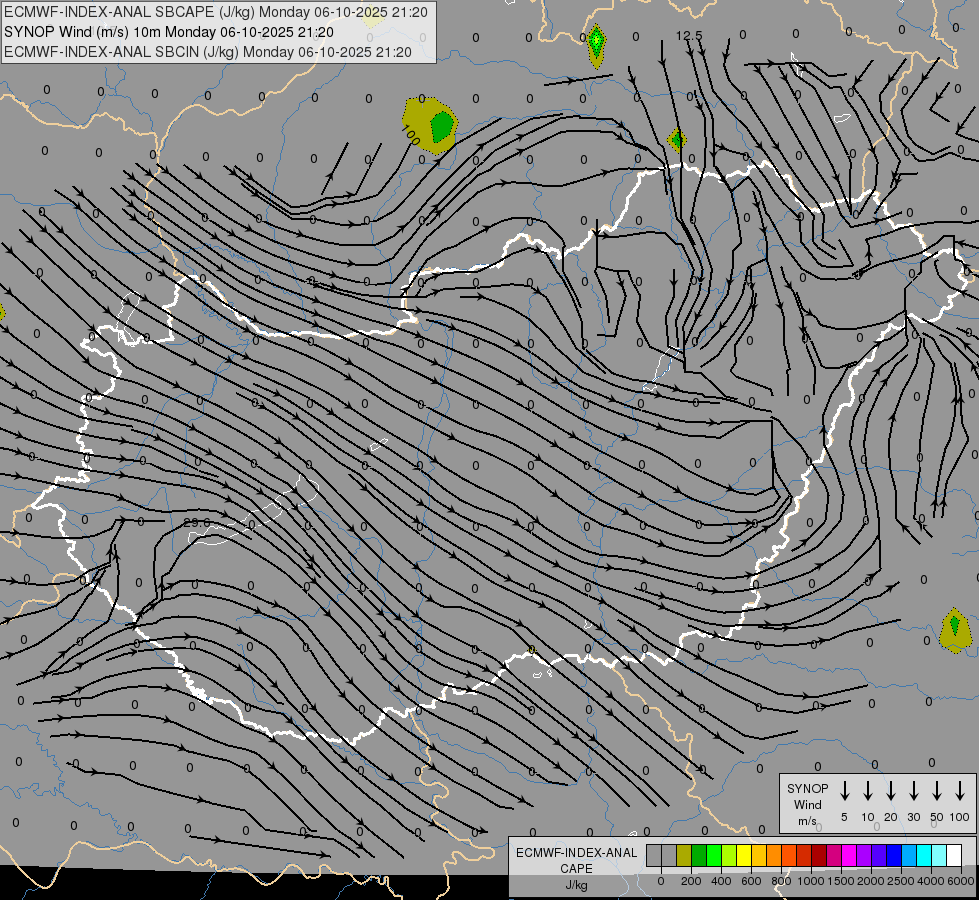Select the pure blue swatch before 2500

(893, 855)
